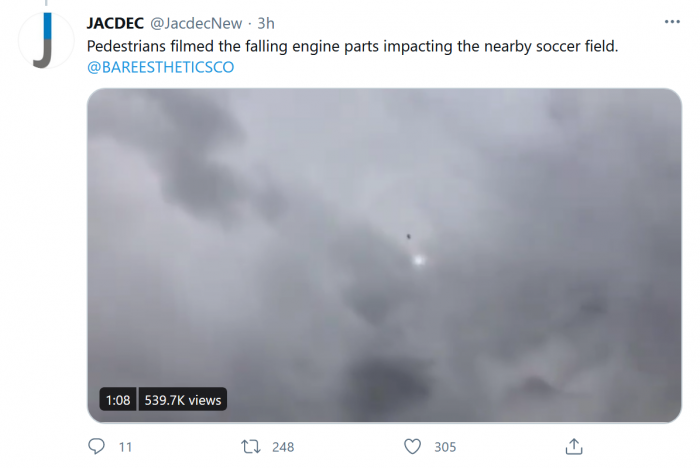Screen dimensions: 700x468
Task: Open the JACDEC display name profile link
Action: (x=115, y=22)
